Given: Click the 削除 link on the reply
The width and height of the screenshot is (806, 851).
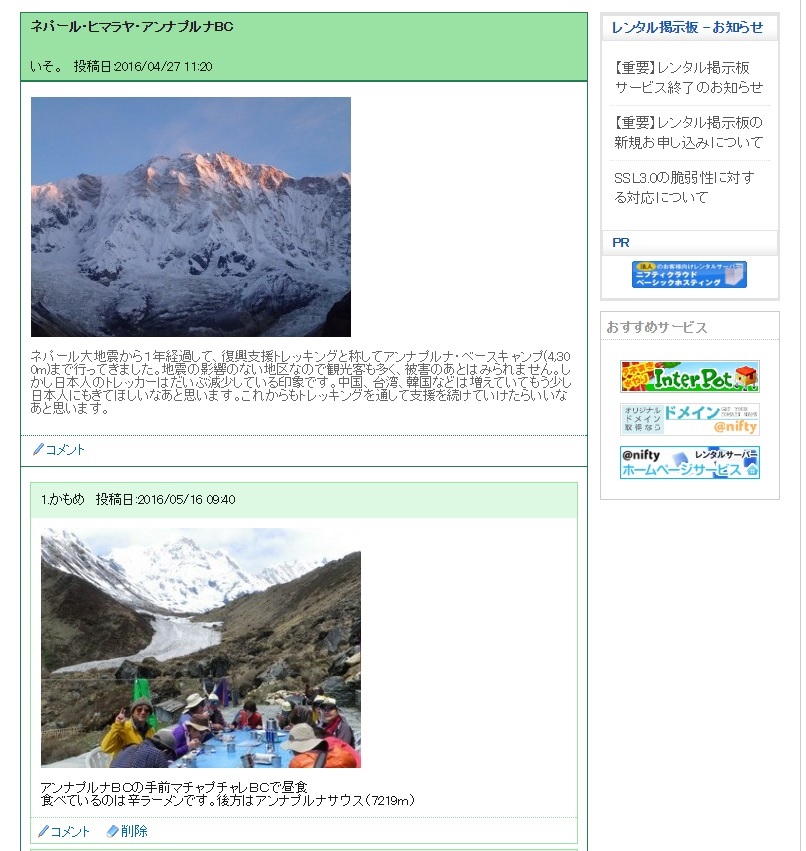Looking at the screenshot, I should pyautogui.click(x=134, y=831).
